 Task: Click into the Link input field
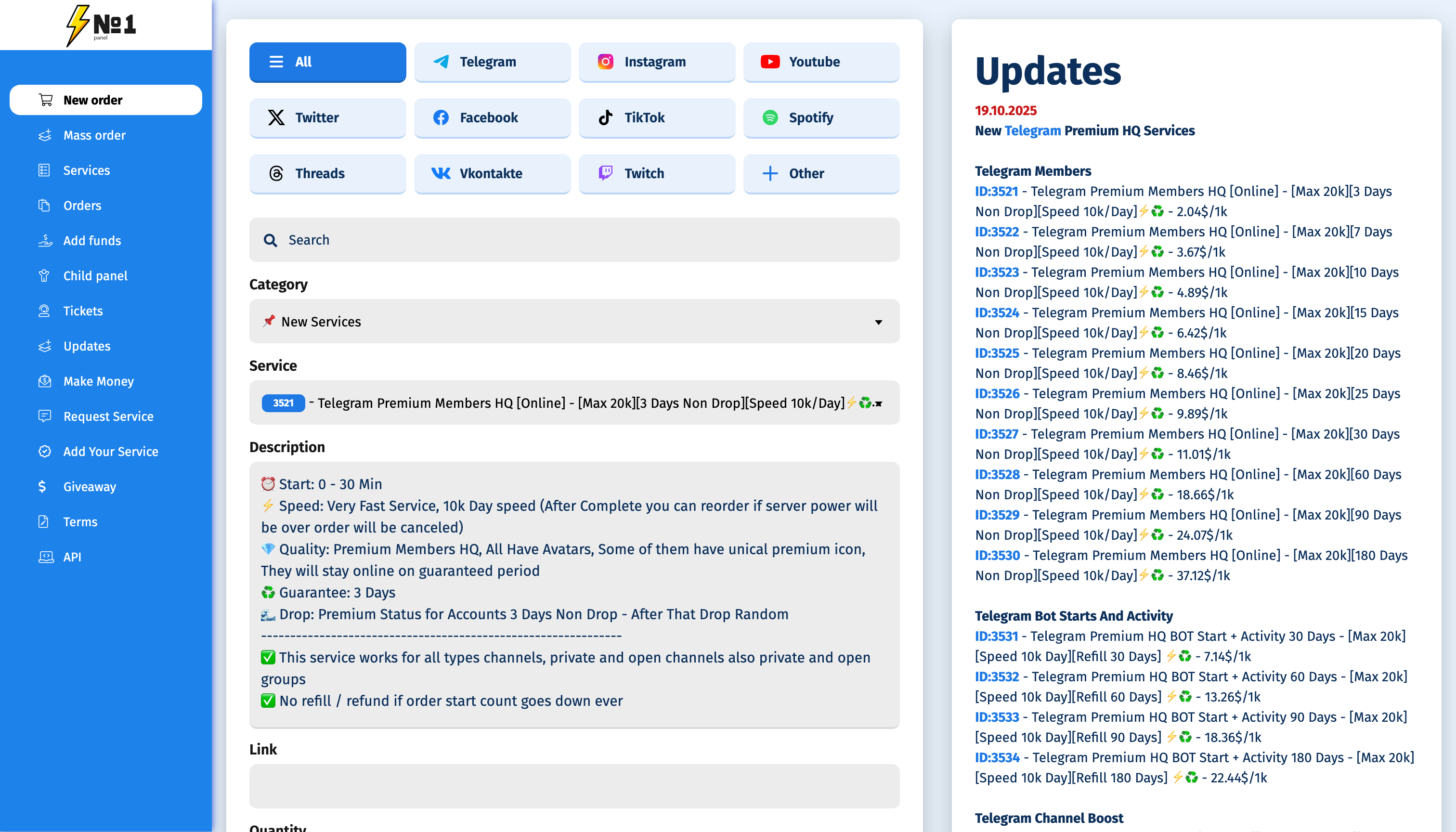point(573,786)
